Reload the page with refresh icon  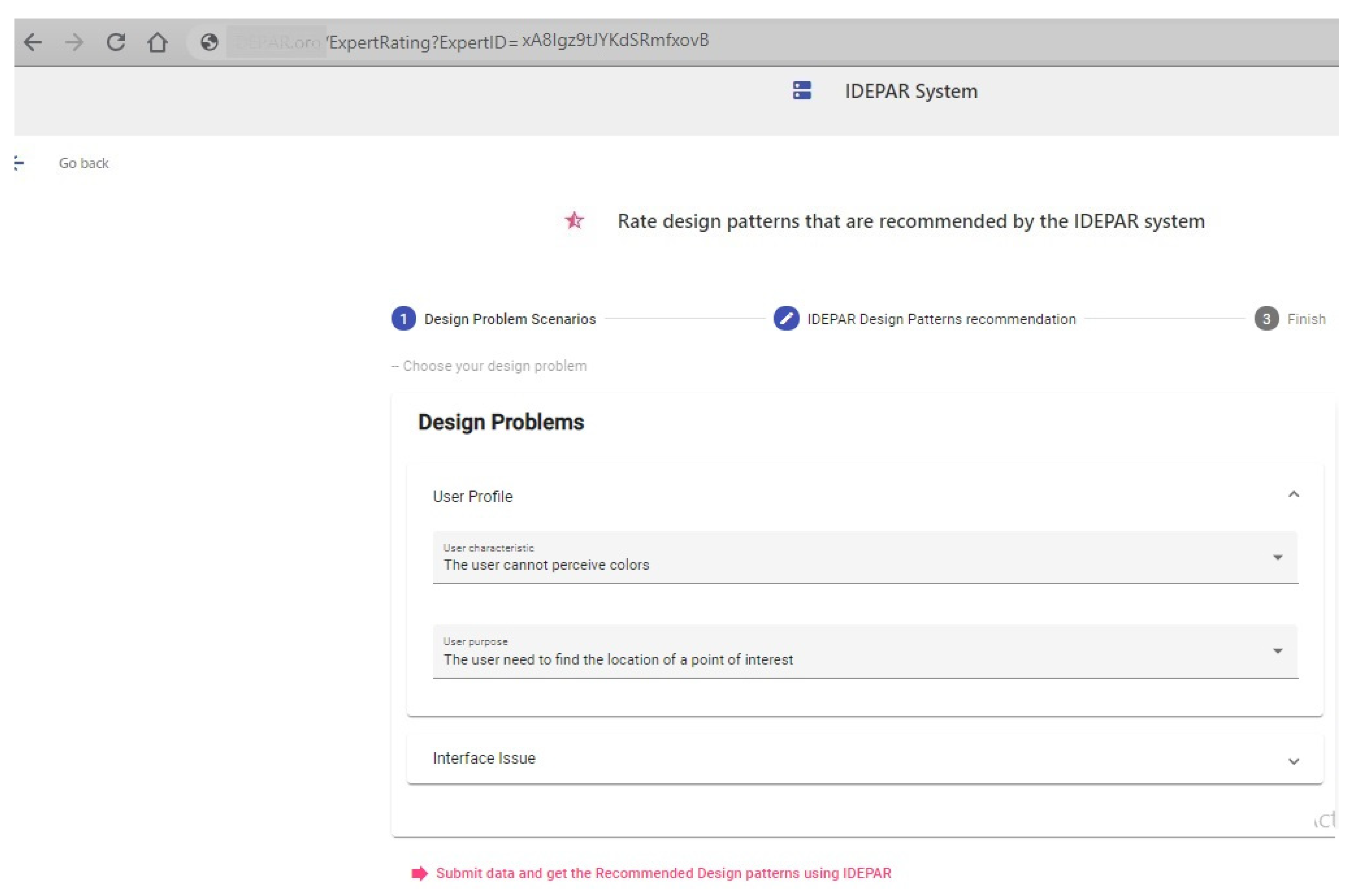coord(116,42)
